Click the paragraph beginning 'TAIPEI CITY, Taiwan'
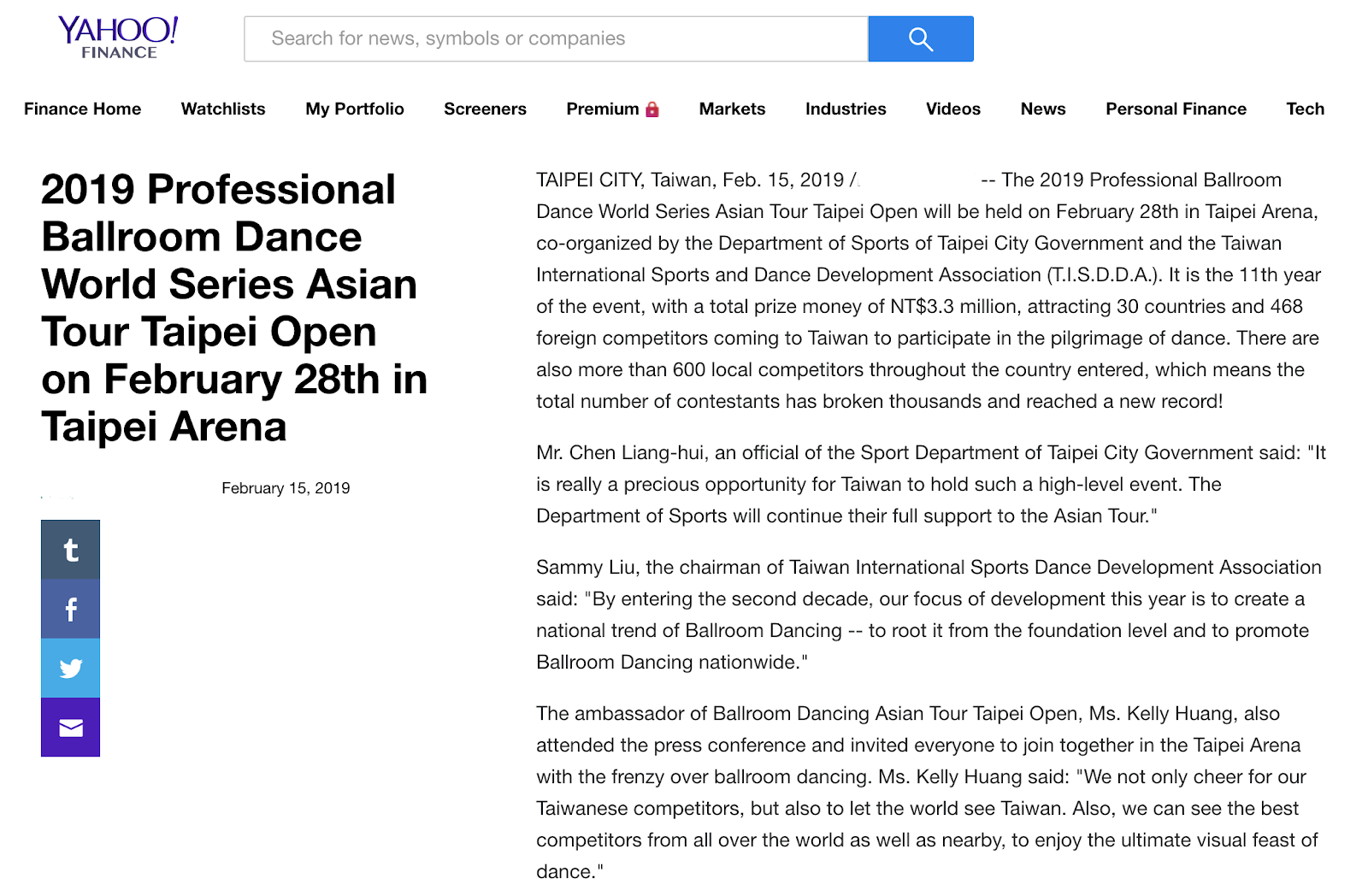This screenshot has width=1368, height=896. (929, 291)
